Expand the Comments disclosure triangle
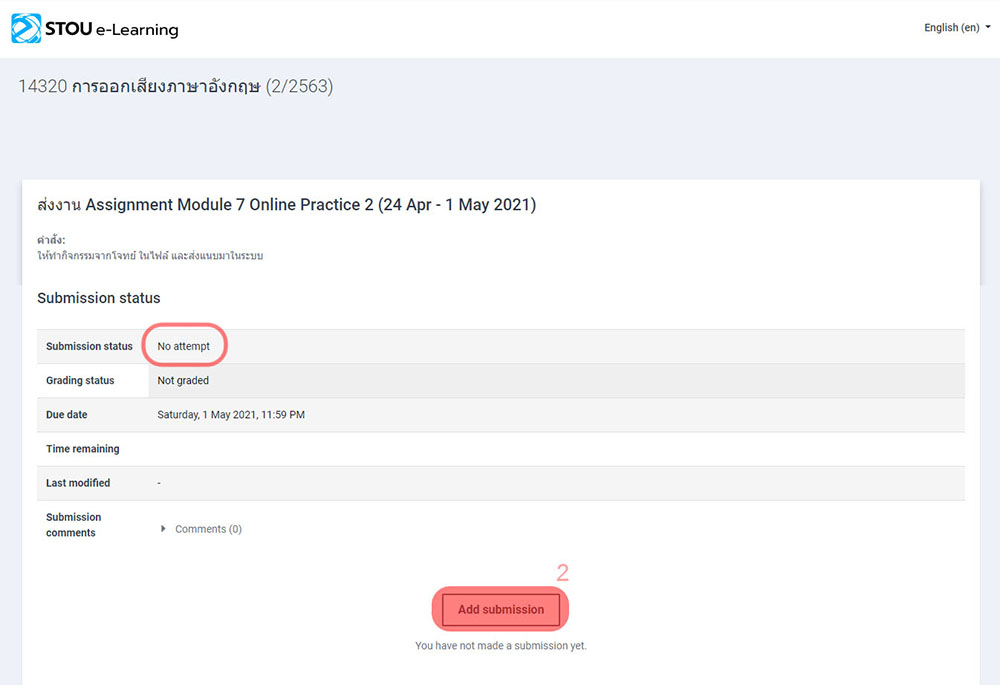1000x685 pixels. point(164,529)
